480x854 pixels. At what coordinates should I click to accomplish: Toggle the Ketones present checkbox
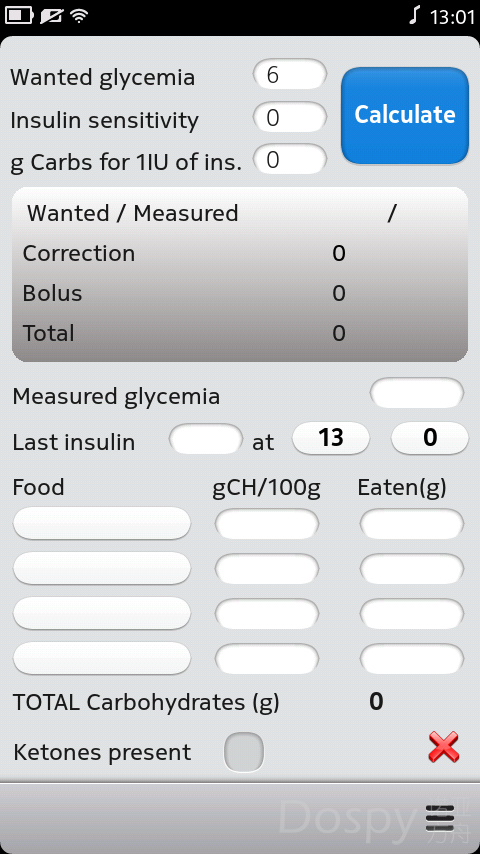(x=244, y=752)
